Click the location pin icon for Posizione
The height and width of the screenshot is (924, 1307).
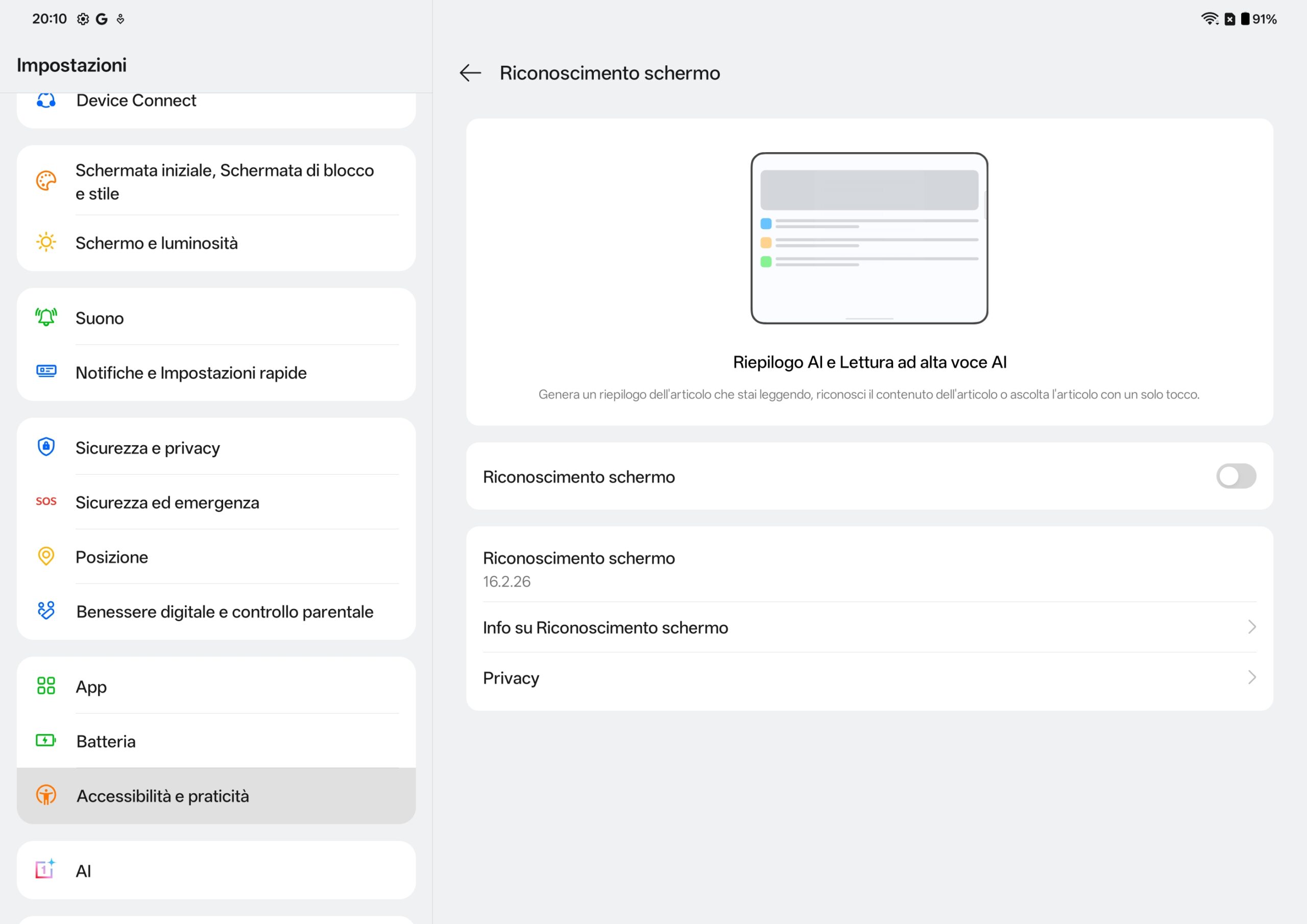pos(46,556)
